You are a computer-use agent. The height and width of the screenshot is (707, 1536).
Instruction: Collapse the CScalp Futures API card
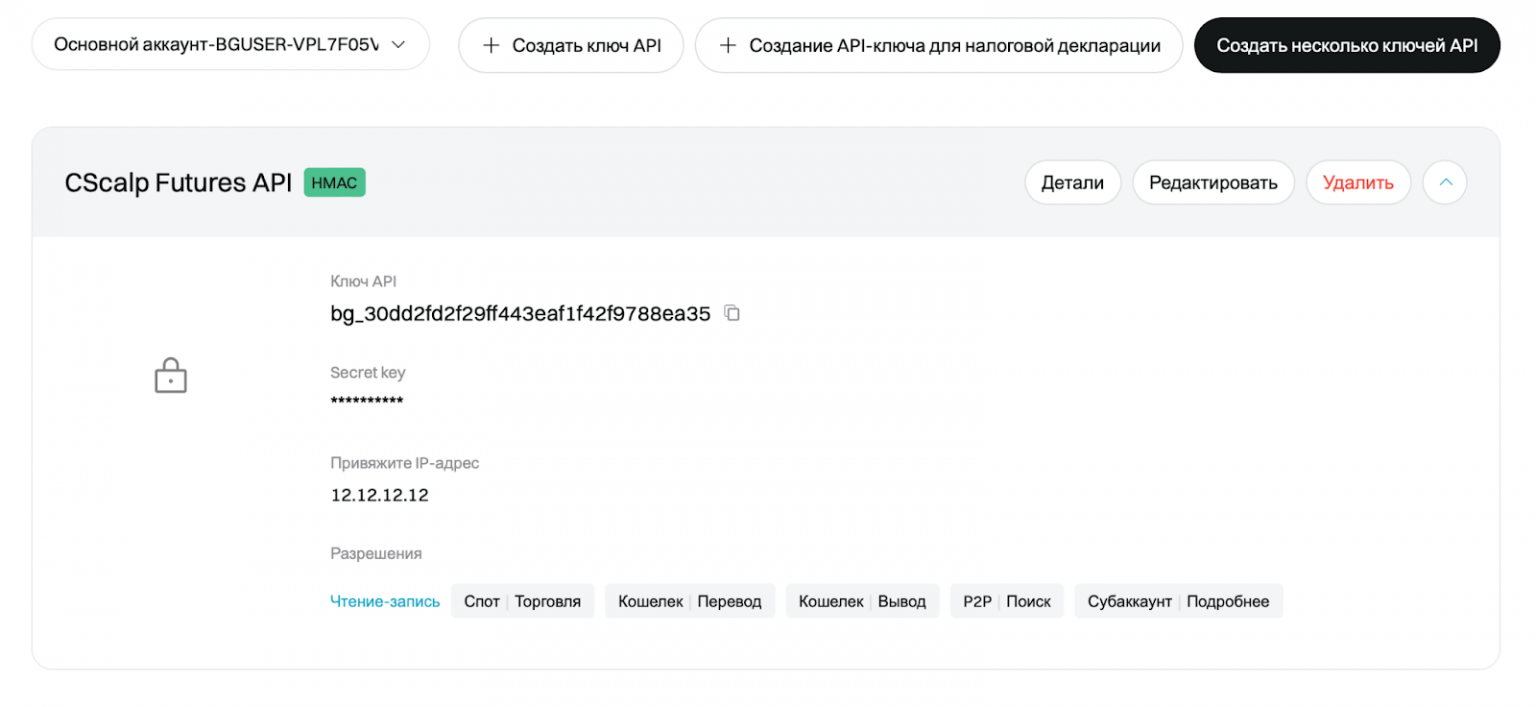click(x=1444, y=182)
